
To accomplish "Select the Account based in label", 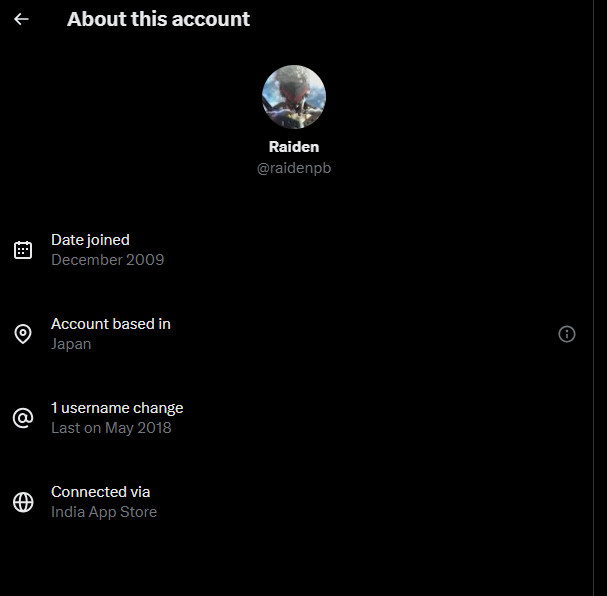I will coord(111,324).
